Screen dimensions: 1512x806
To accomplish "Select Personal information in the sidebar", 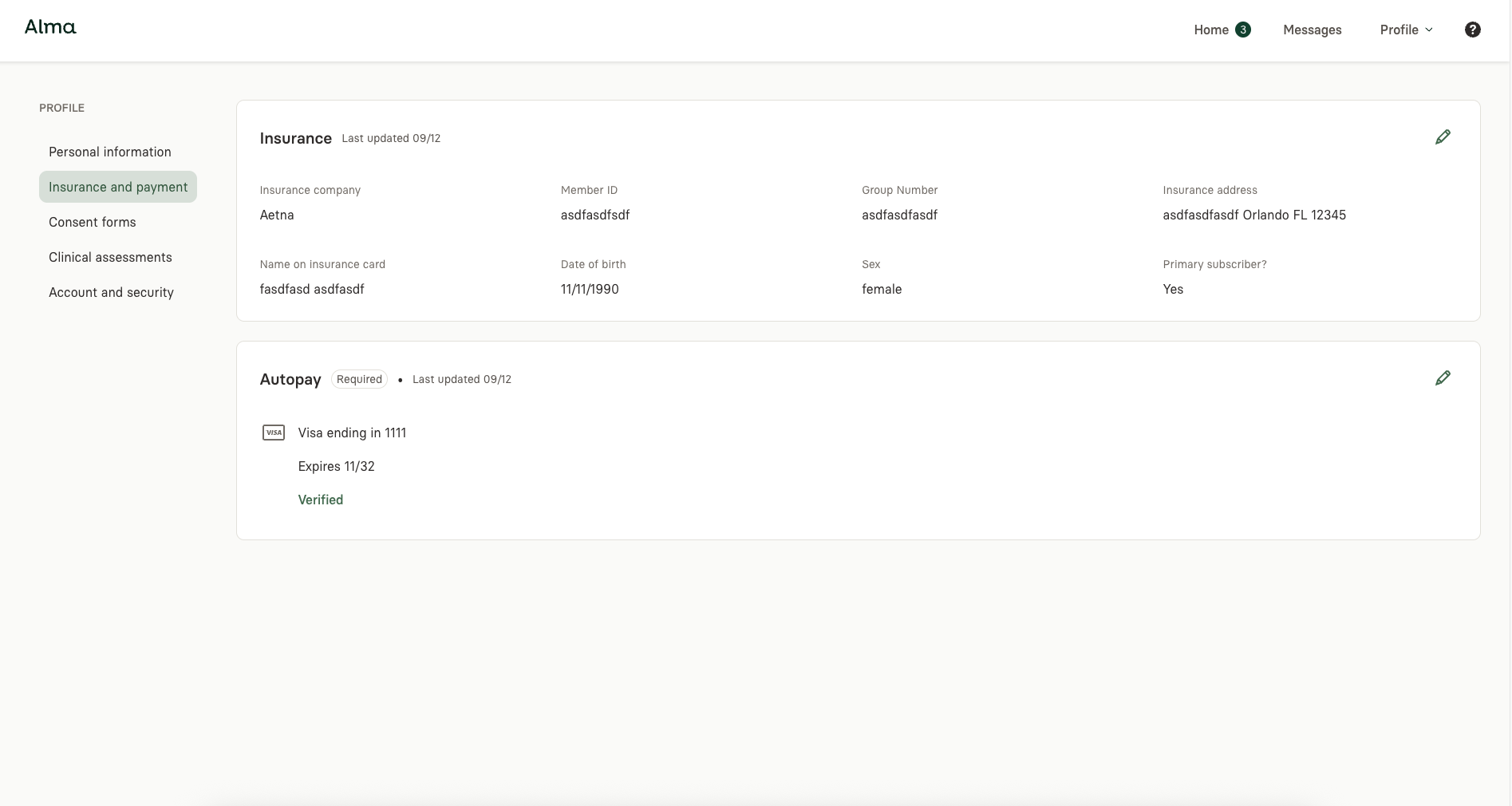I will (x=109, y=152).
